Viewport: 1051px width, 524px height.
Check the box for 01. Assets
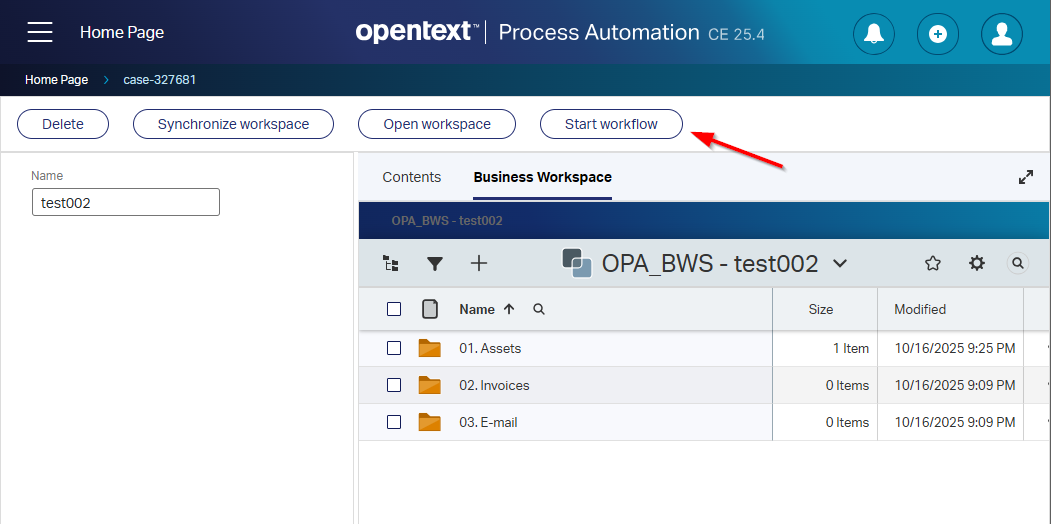394,348
